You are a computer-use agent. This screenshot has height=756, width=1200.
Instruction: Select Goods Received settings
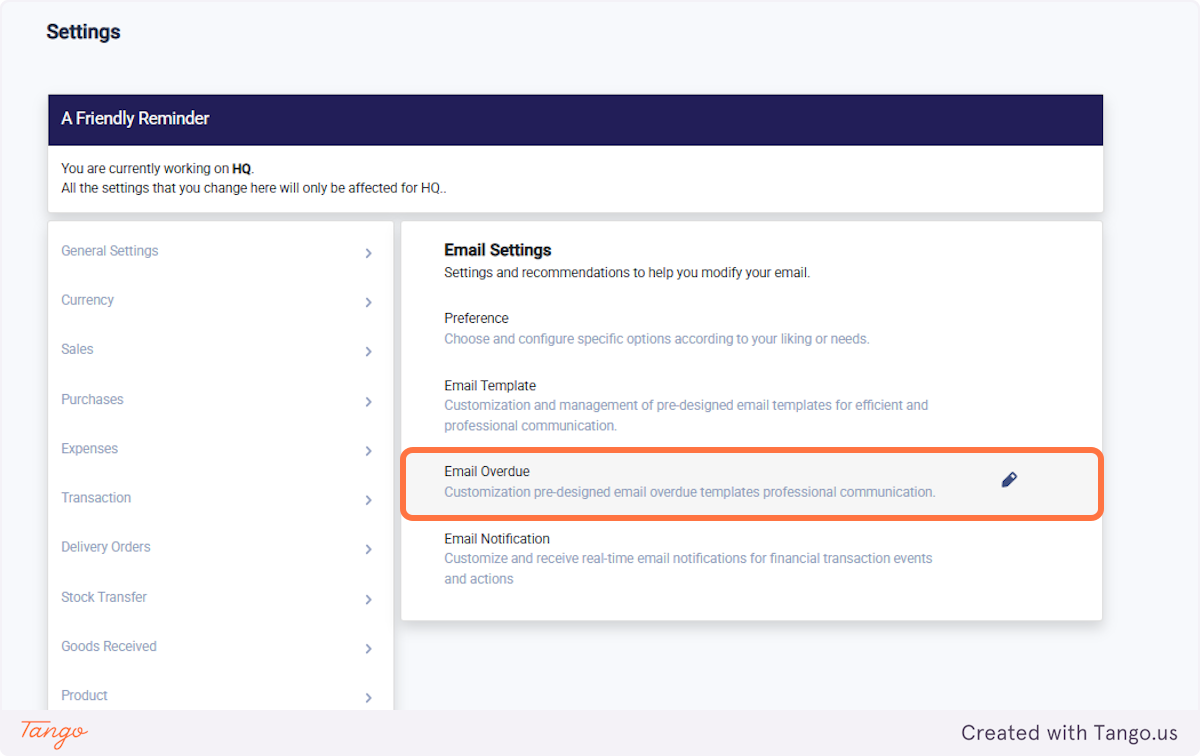[109, 646]
